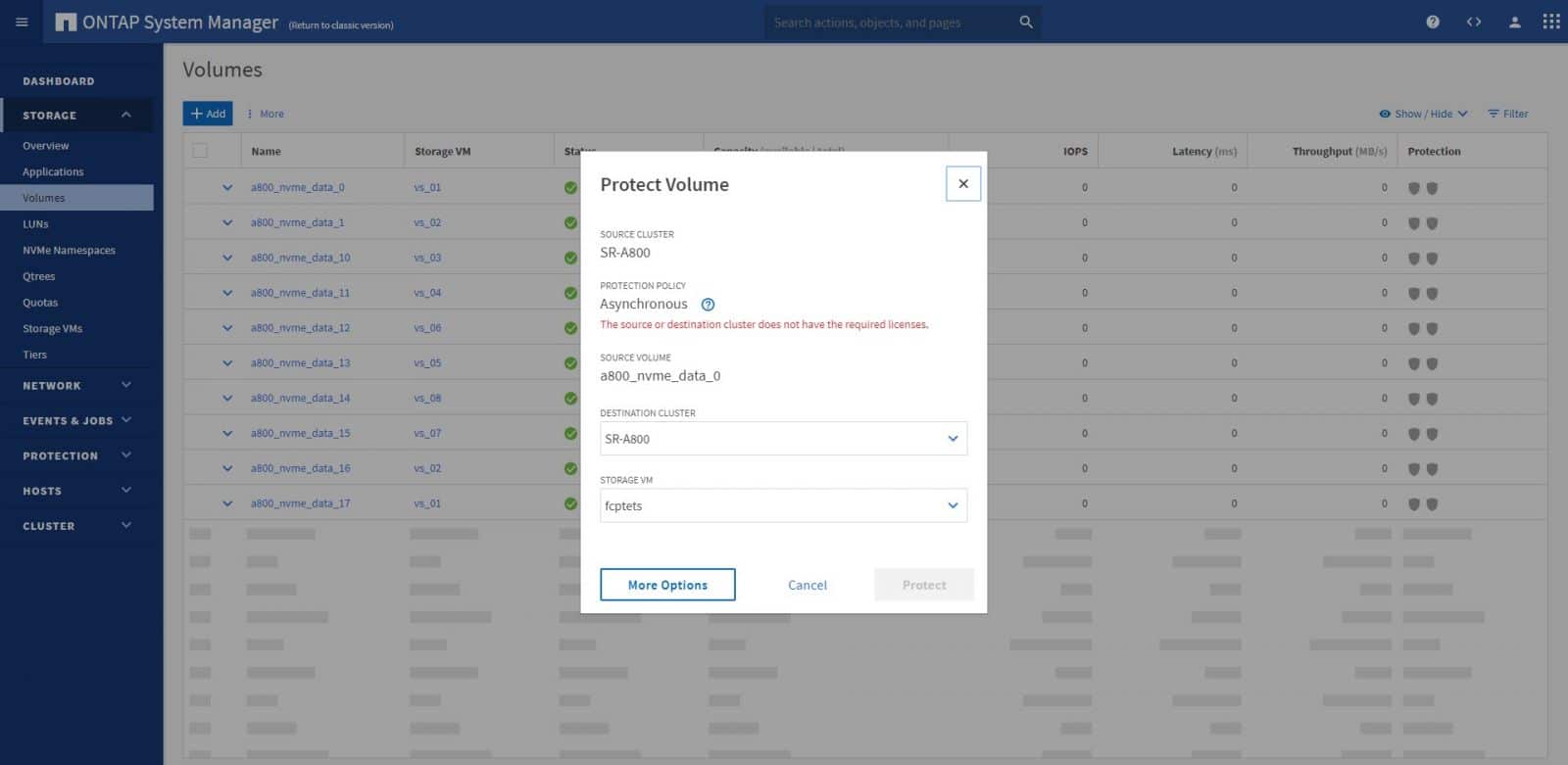Click Return to classic version link
The width and height of the screenshot is (1568, 765).
pos(341,25)
